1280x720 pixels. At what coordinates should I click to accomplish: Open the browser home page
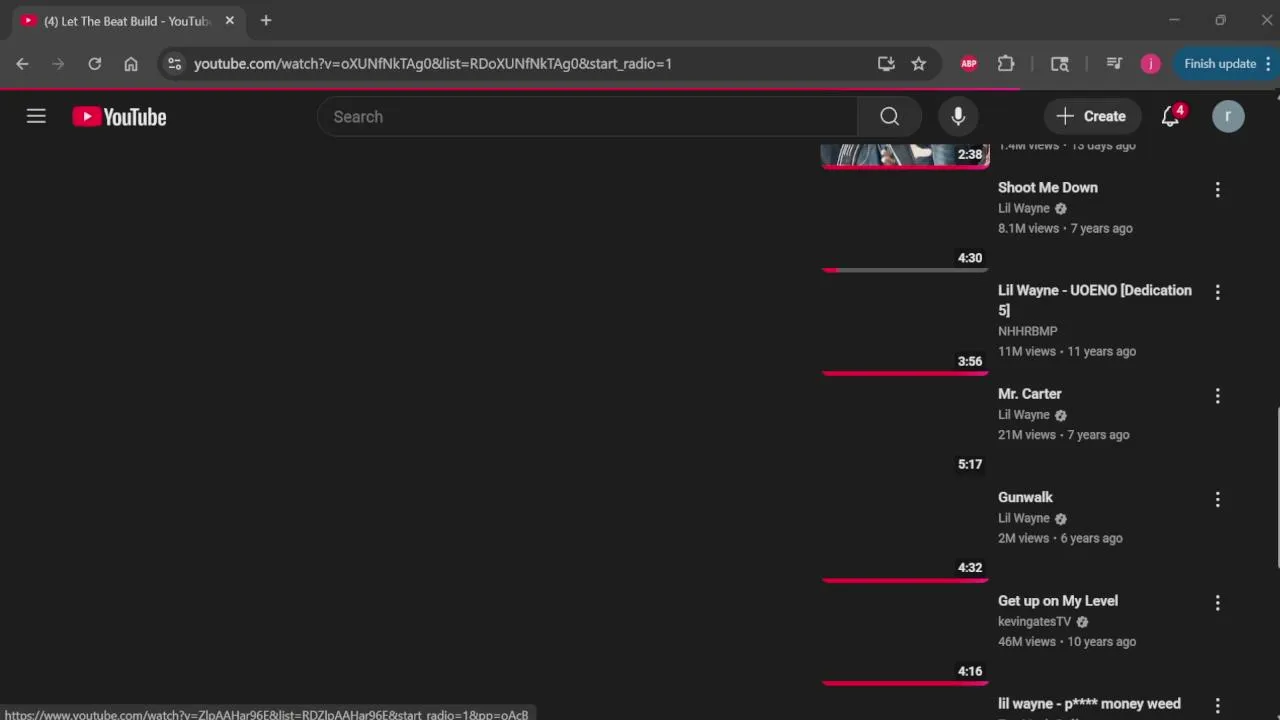click(131, 64)
